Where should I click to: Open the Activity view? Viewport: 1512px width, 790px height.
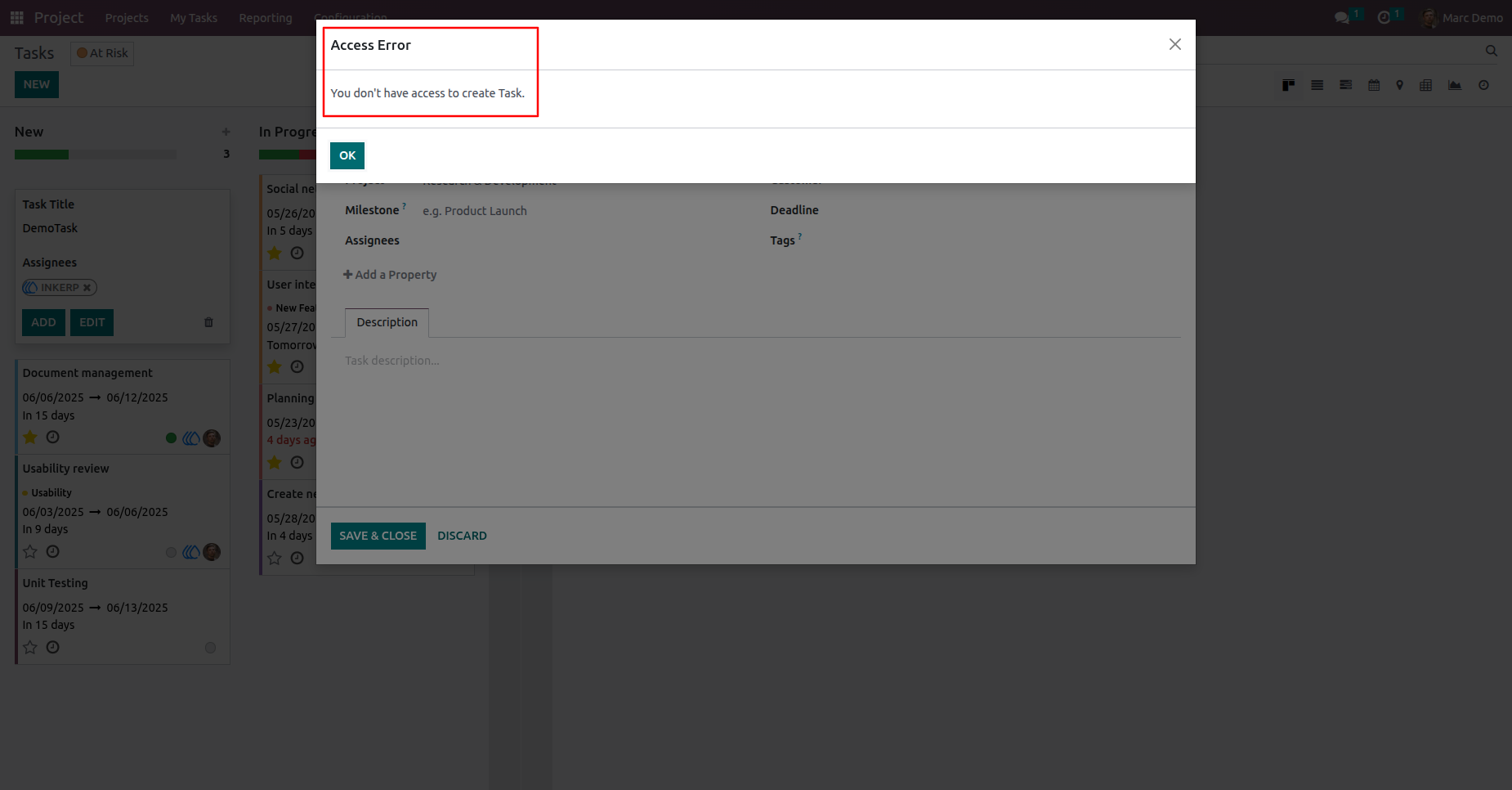click(x=1483, y=85)
